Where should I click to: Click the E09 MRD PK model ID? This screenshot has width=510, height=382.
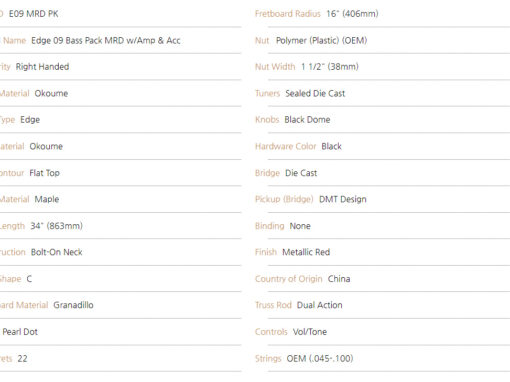[34, 14]
